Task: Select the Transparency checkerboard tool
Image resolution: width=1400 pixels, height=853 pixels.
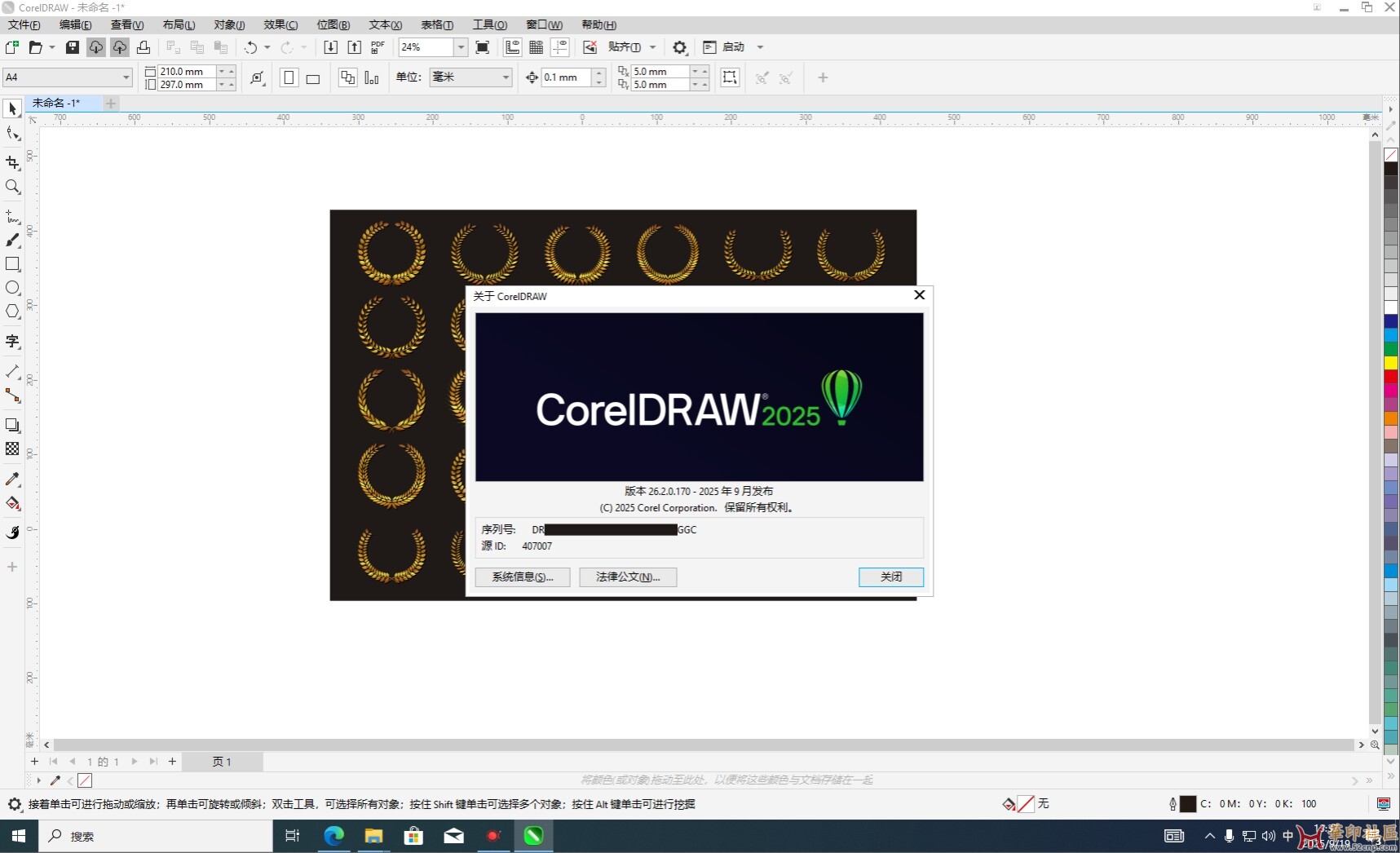Action: 12,449
